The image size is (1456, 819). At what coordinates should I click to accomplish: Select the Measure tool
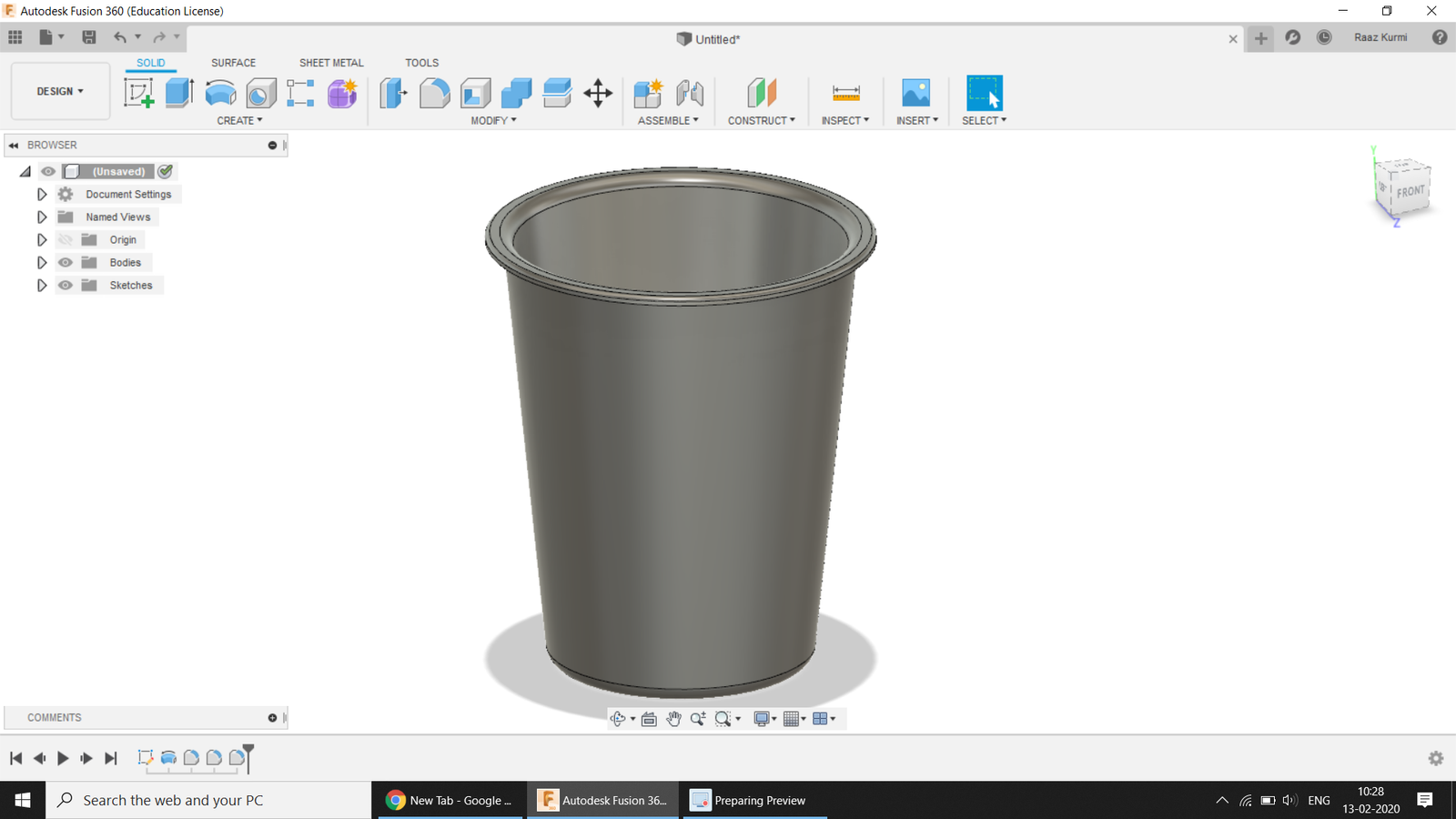tap(845, 93)
